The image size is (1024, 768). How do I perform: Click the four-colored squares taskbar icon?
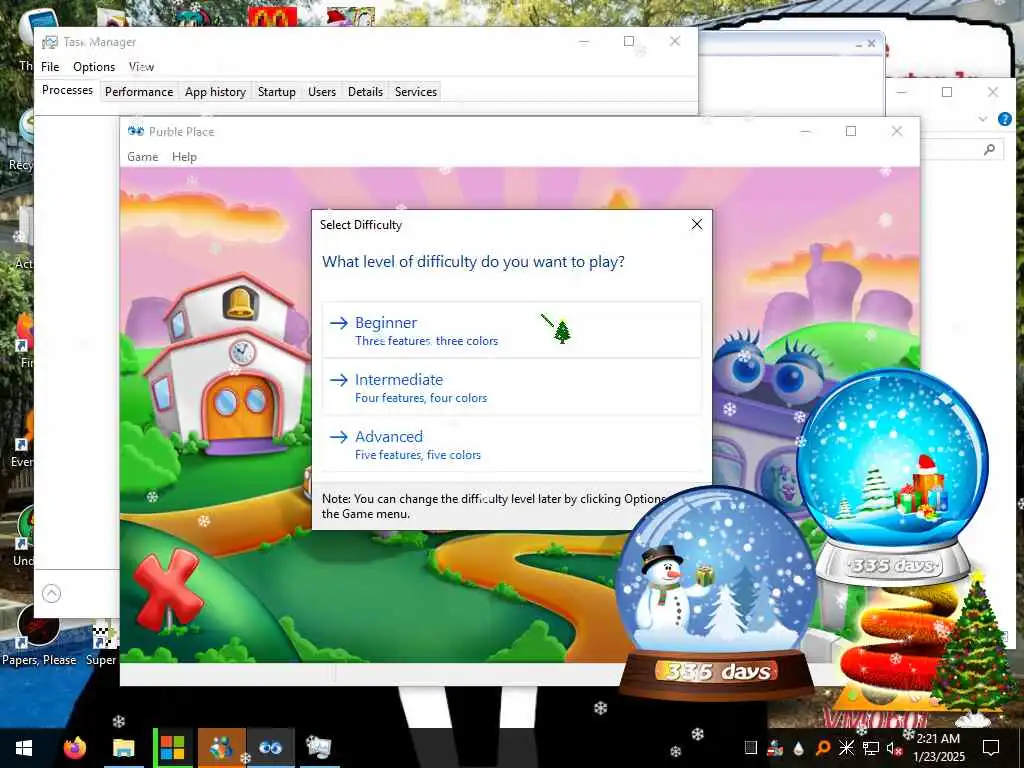(172, 748)
